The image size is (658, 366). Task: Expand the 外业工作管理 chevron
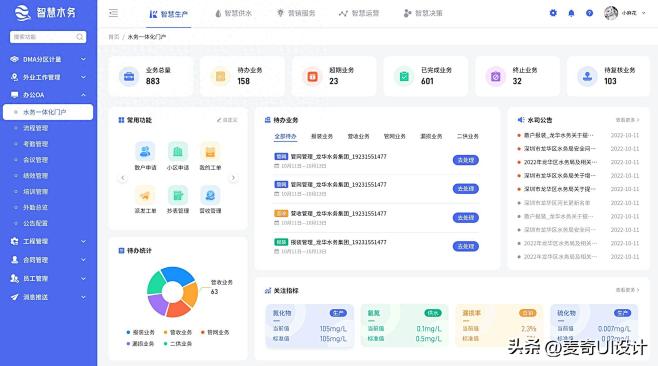(83, 77)
